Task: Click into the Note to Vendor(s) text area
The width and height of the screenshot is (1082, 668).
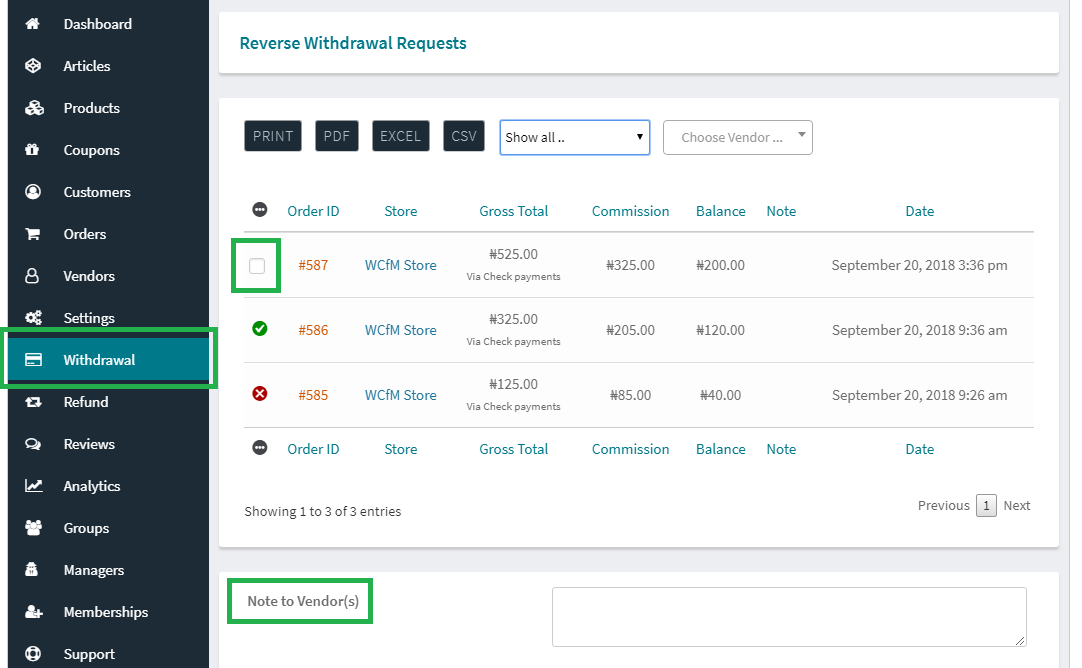Action: (788, 616)
